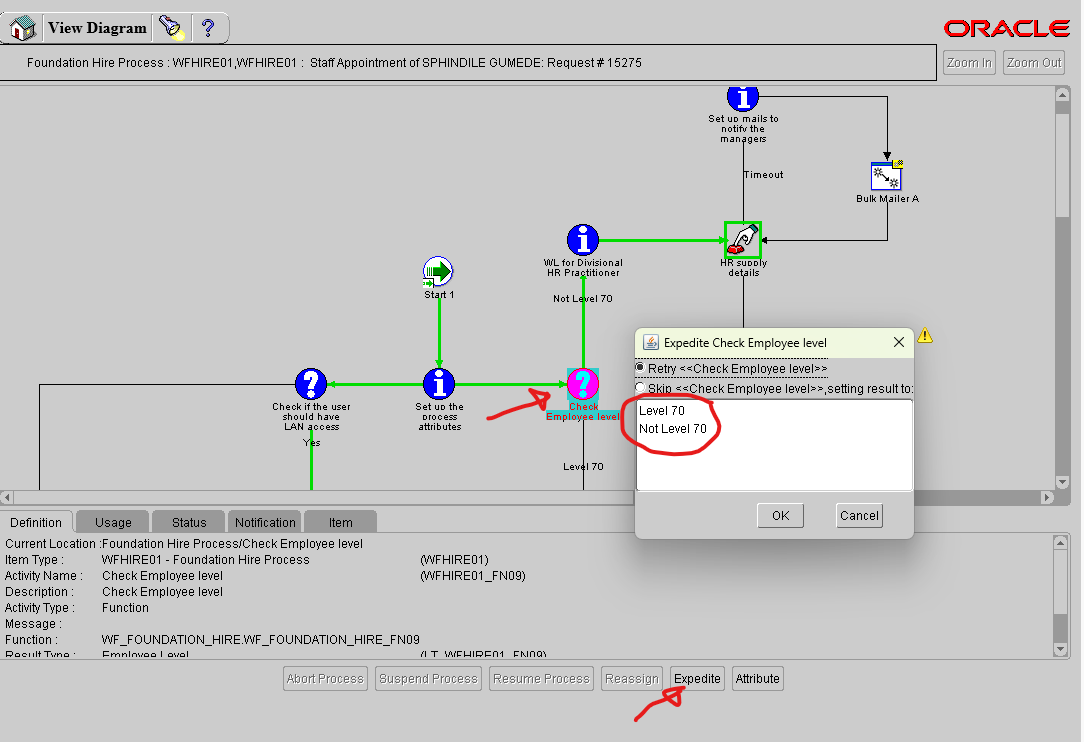
Task: Switch to the Notification tab
Action: click(265, 522)
